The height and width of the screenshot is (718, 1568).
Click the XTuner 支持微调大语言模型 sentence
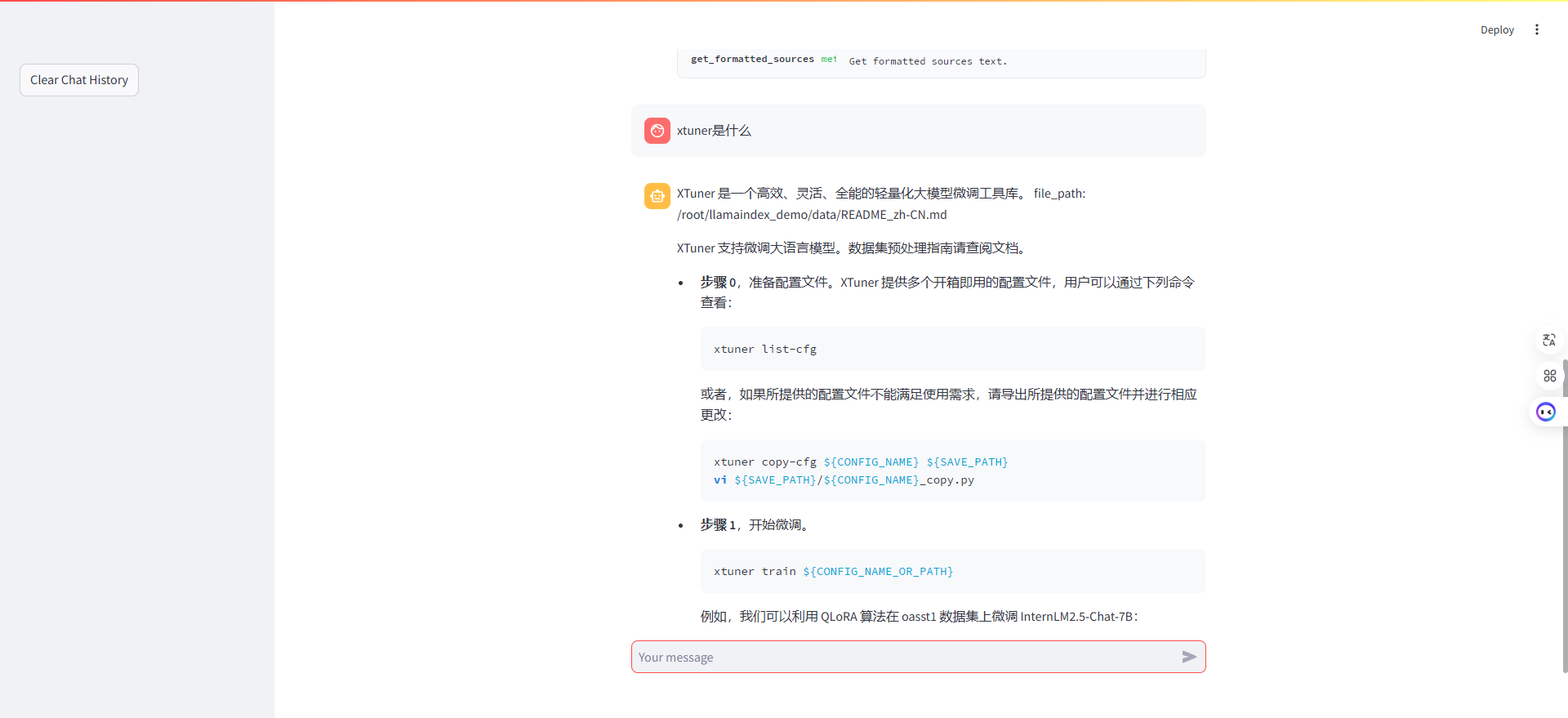click(852, 248)
